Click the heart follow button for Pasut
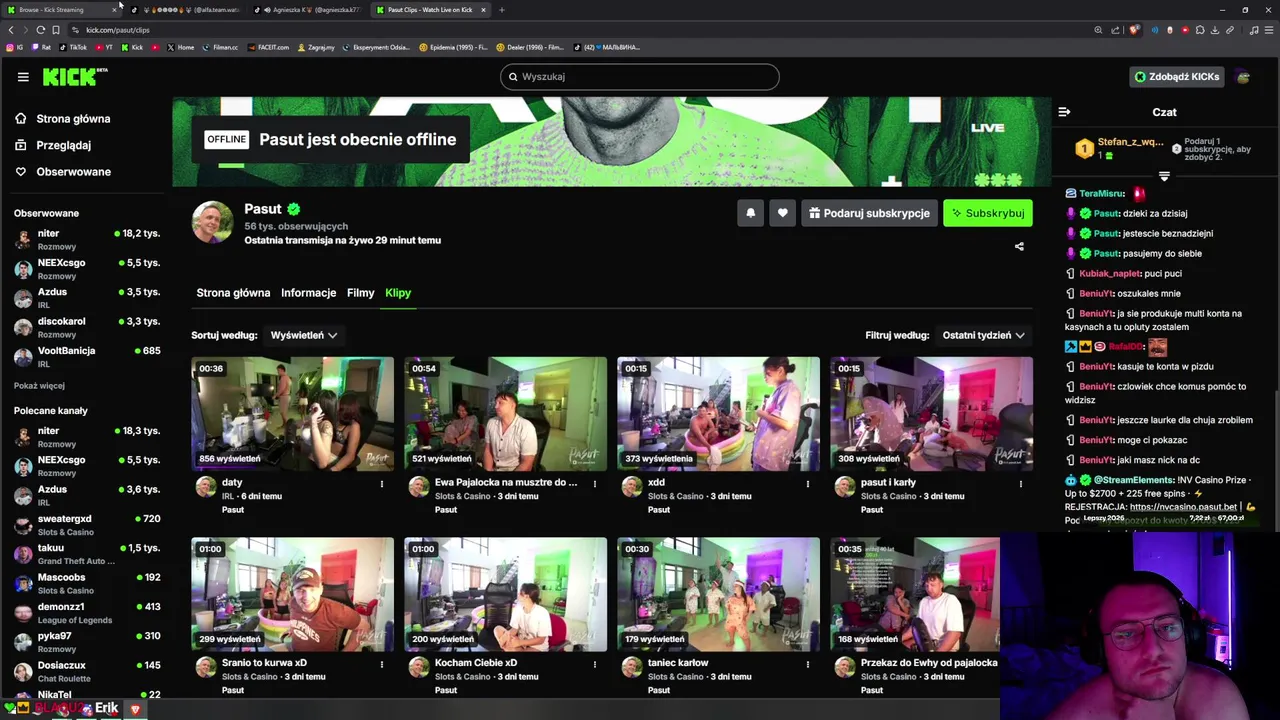The image size is (1280, 720). (x=782, y=213)
